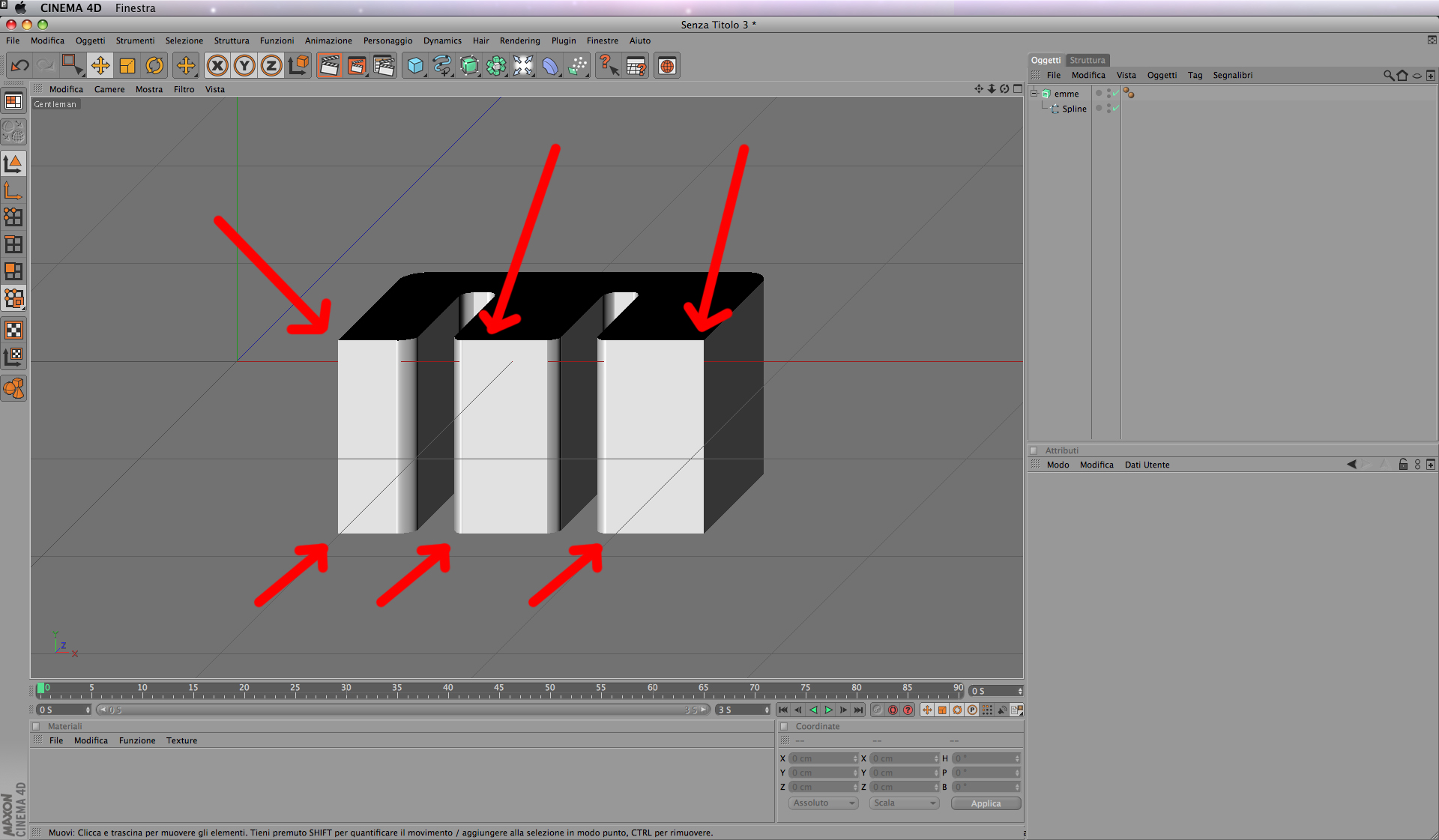The image size is (1439, 840).
Task: Toggle Z axis lock
Action: coord(271,66)
